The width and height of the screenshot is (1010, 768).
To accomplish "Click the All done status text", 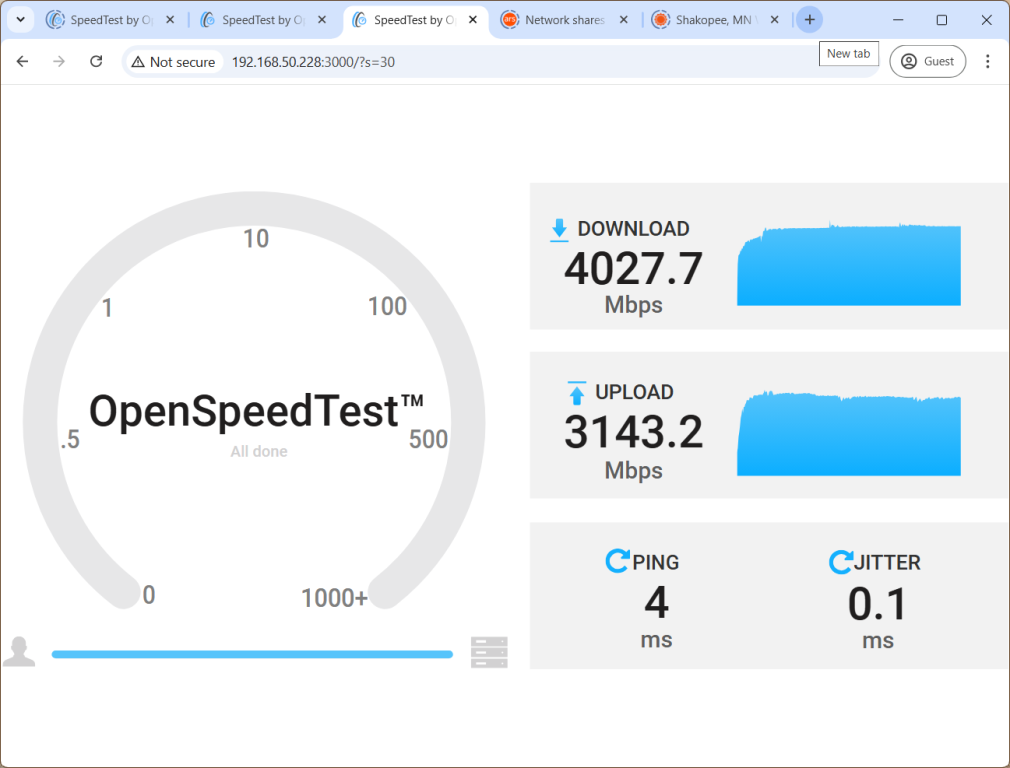I will [259, 451].
